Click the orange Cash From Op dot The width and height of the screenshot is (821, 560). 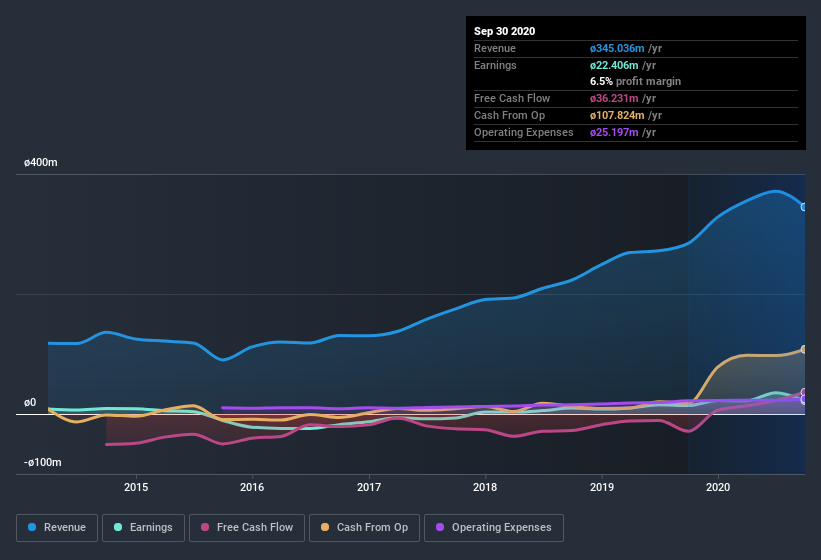[x=325, y=527]
